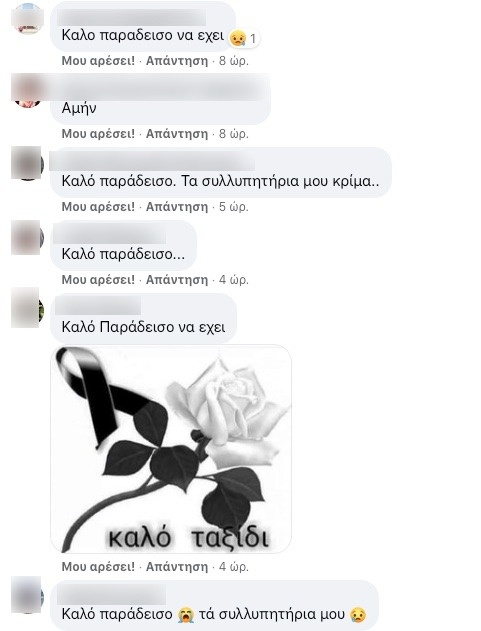Image resolution: width=481 pixels, height=631 pixels.
Task: Like the first comment with Μου αρέσει!
Action: click(x=98, y=61)
